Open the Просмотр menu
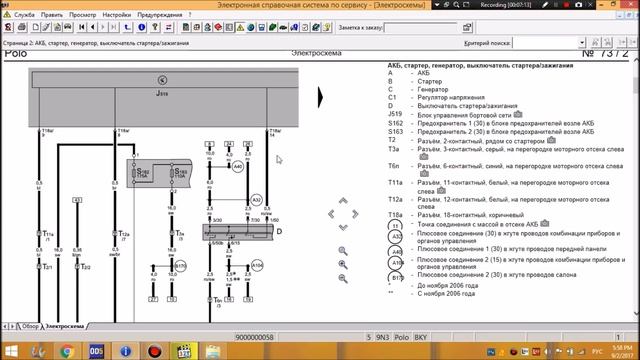Screen dimensions: 640x360 coord(82,15)
